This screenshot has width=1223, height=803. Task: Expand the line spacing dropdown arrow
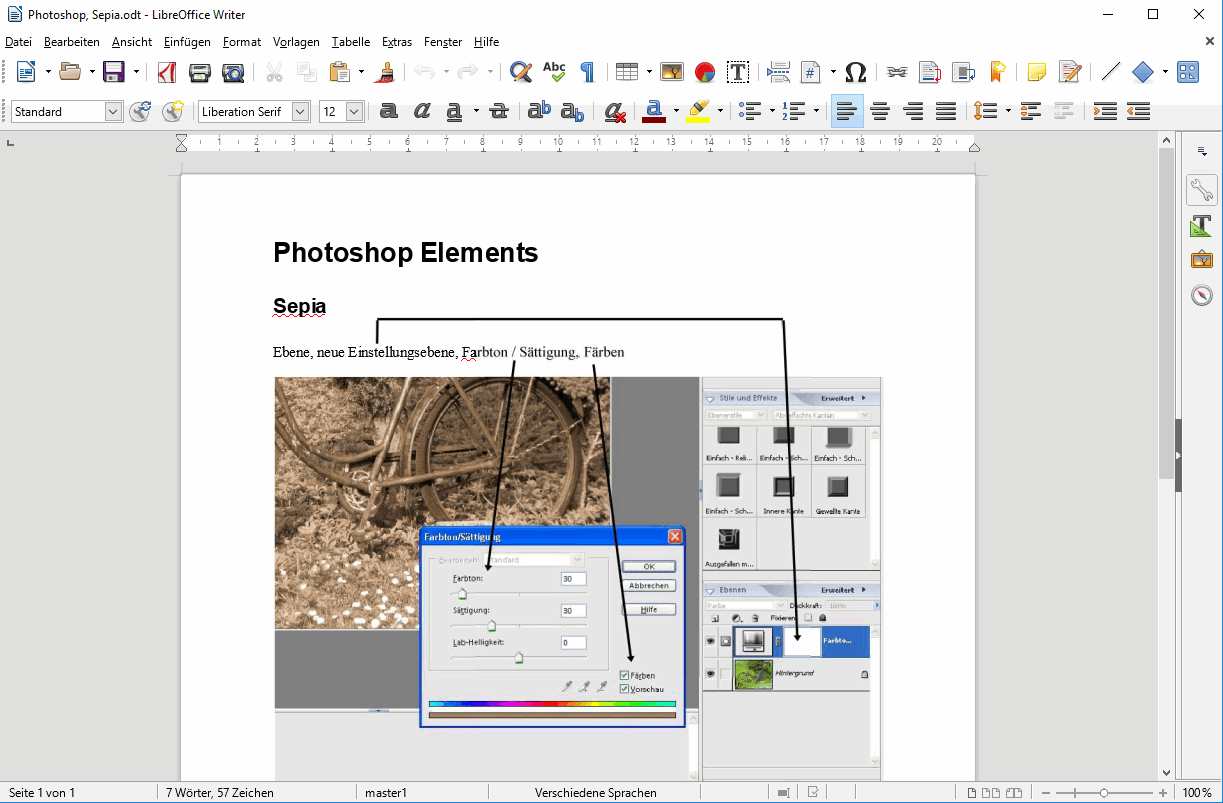click(1008, 111)
